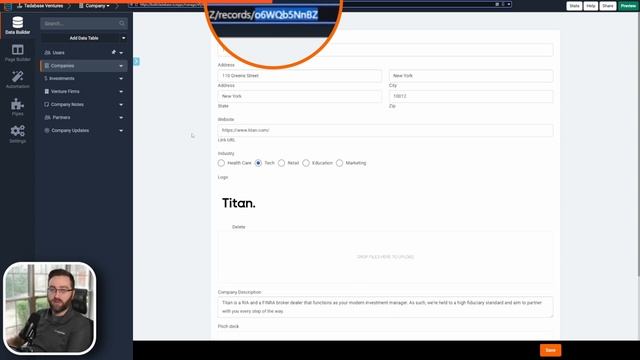Open the Investments data table
This screenshot has width=640, height=360.
coord(62,78)
